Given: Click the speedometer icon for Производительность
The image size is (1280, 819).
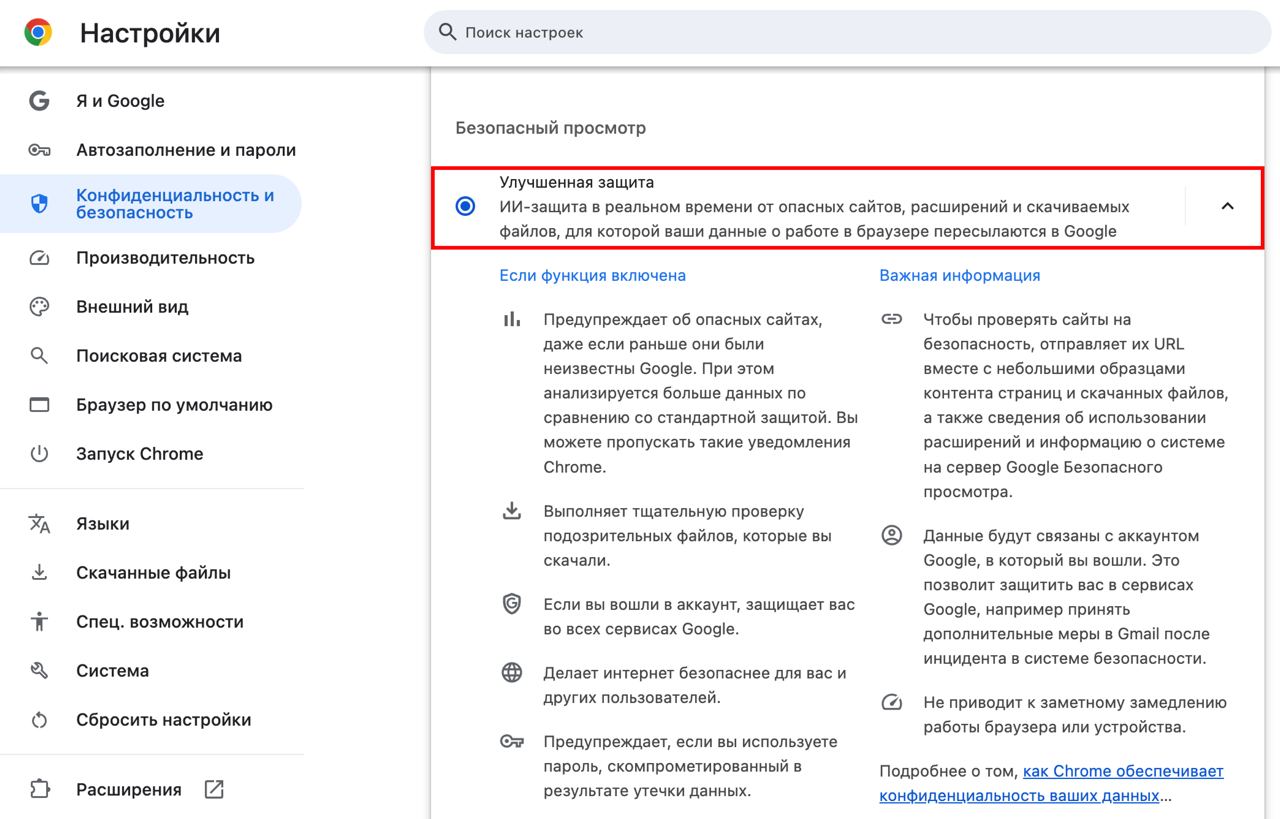Looking at the screenshot, I should 39,258.
